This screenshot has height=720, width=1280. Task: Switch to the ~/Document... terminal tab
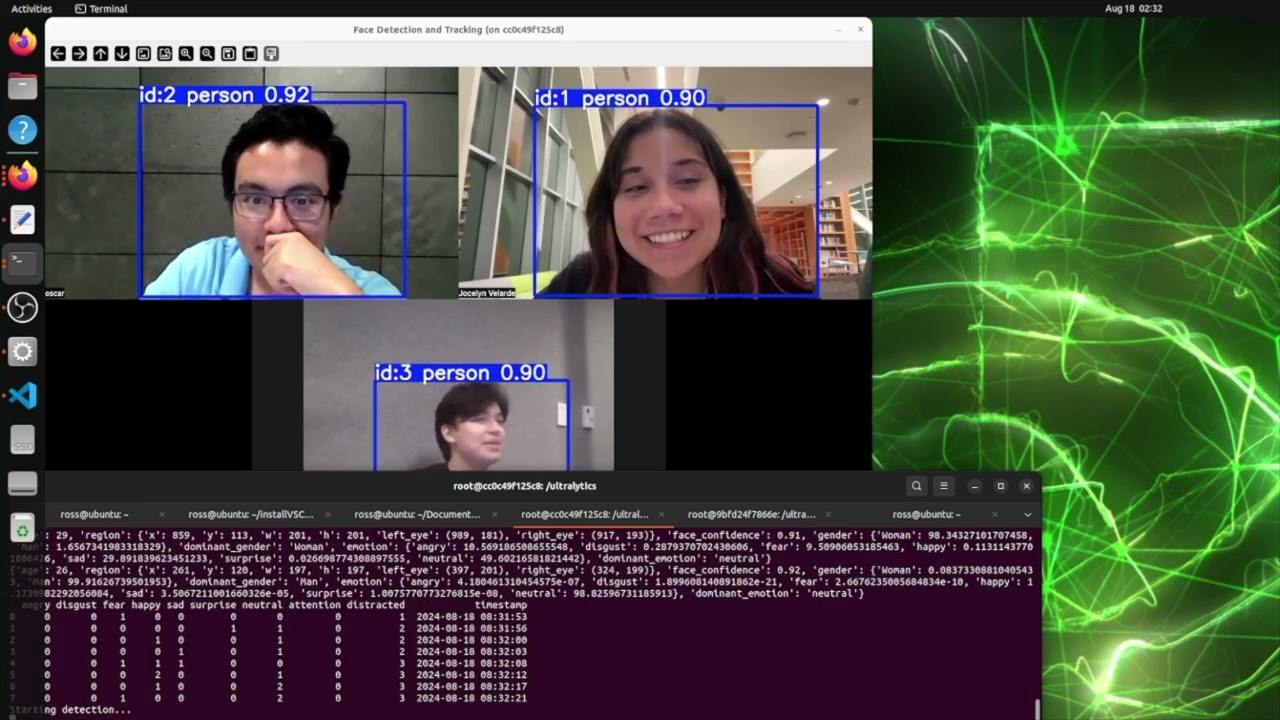tap(417, 514)
